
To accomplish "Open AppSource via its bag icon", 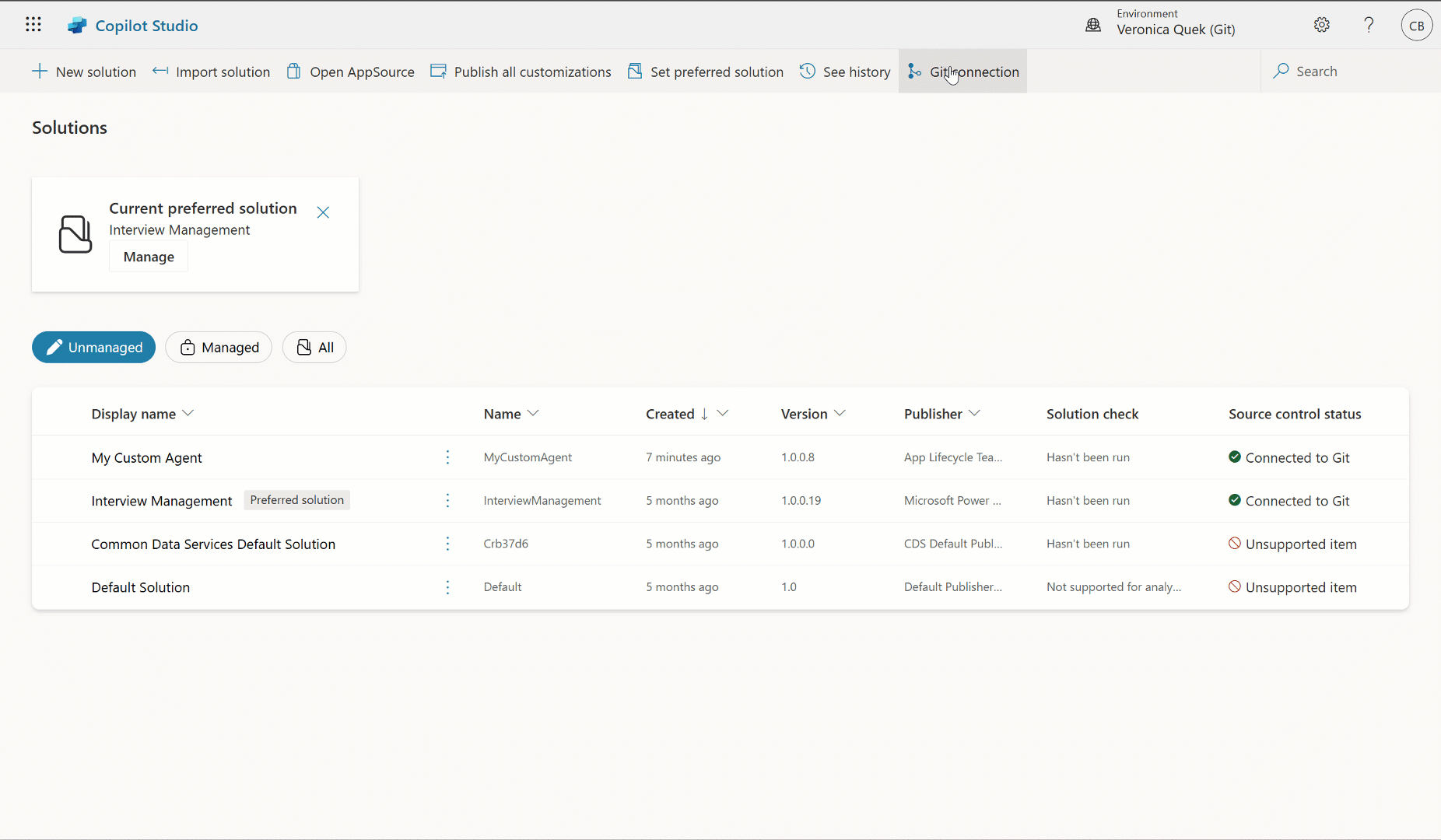I will click(x=294, y=71).
